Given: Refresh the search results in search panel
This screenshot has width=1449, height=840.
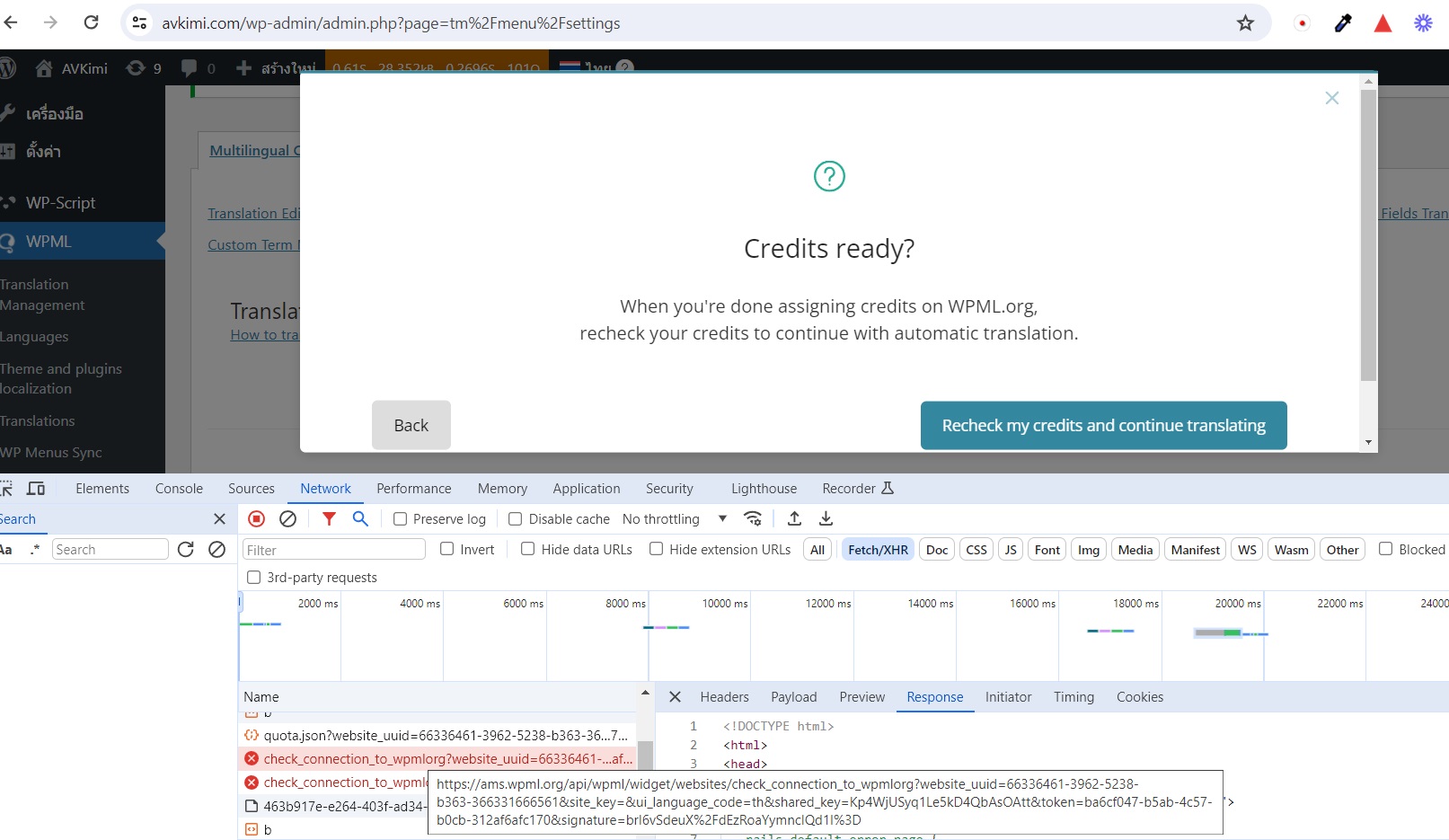Looking at the screenshot, I should click(x=186, y=549).
